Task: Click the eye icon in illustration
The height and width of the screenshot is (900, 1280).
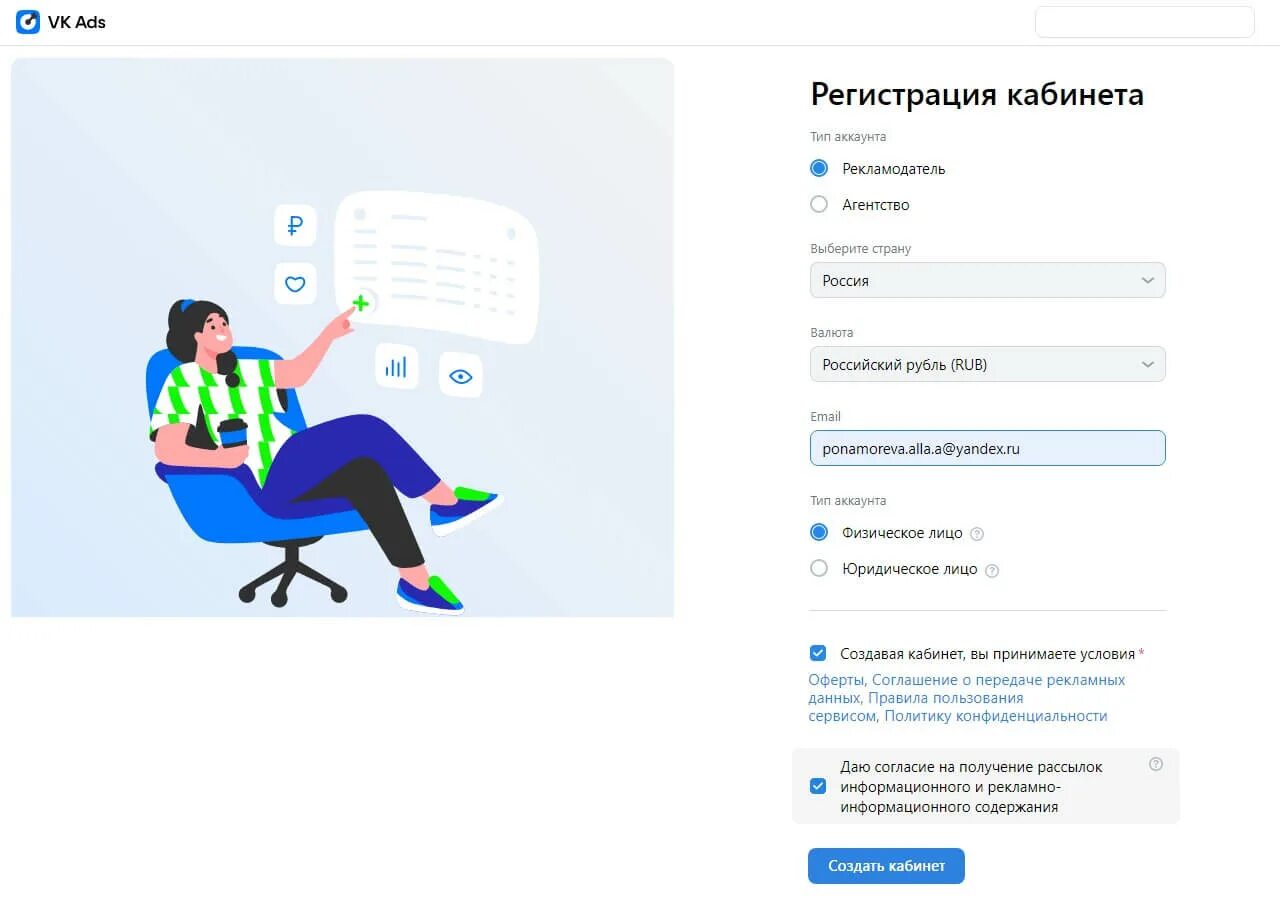Action: tap(461, 376)
